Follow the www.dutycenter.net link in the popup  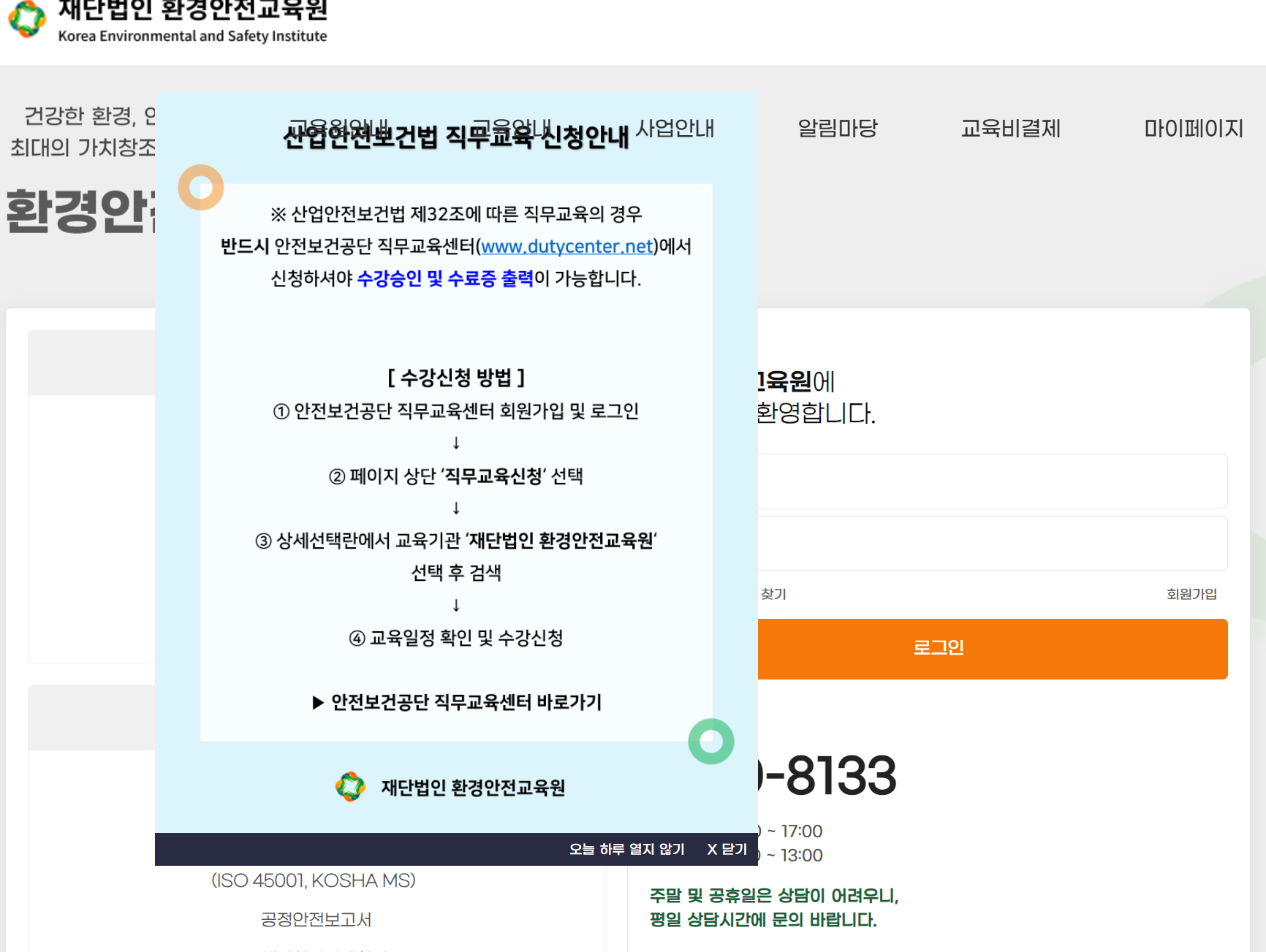tap(566, 246)
